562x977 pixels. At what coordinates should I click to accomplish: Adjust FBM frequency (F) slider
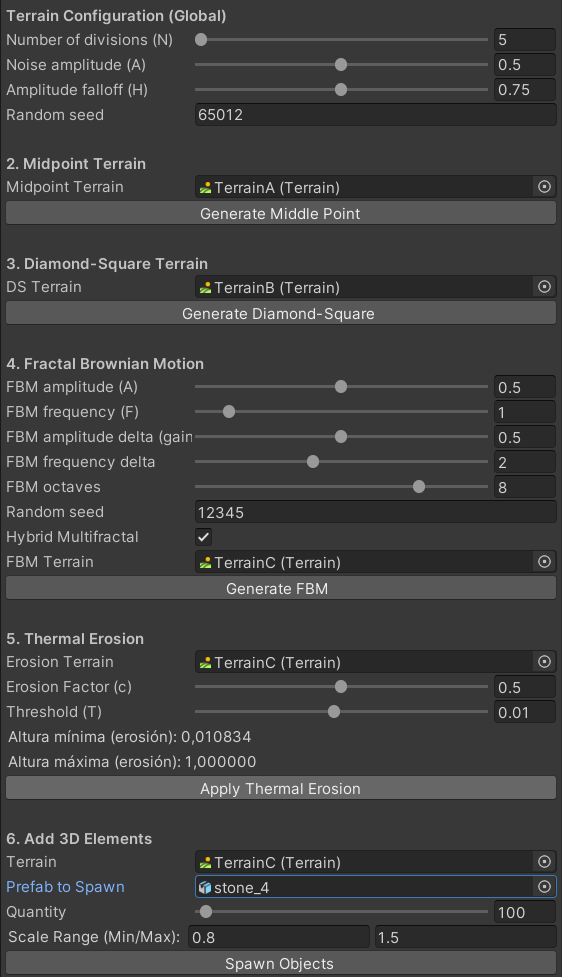341,412
